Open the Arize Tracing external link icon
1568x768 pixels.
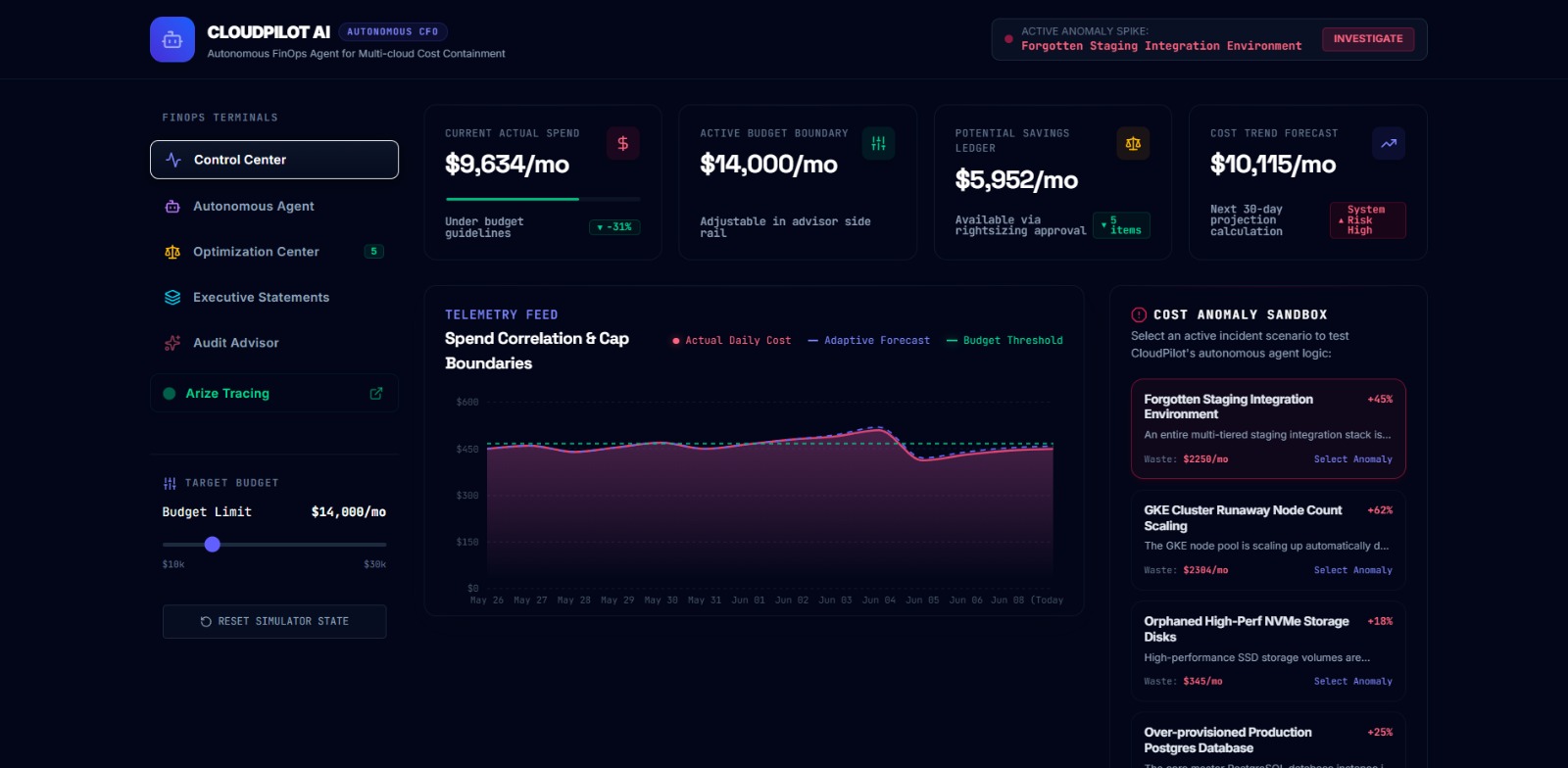[x=376, y=393]
